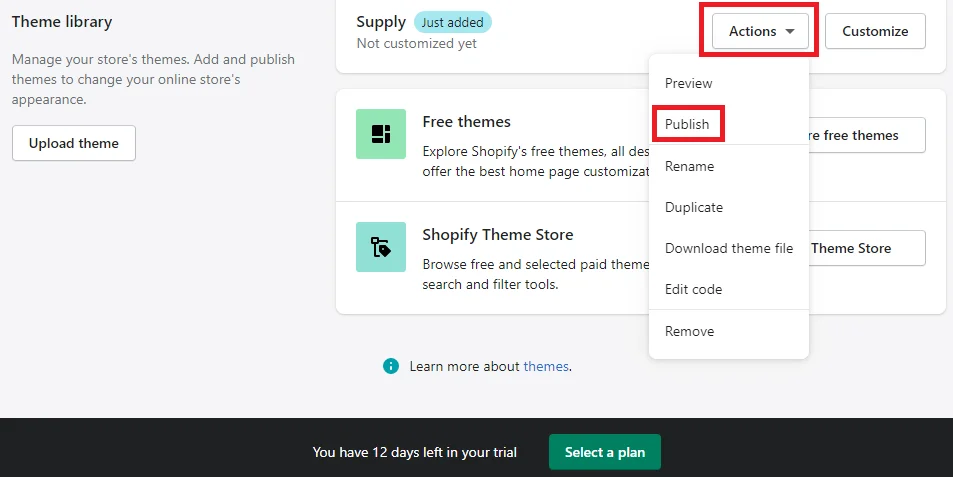Click the partially hidden free themes button
Viewport: 953px width, 477px height.
(866, 135)
